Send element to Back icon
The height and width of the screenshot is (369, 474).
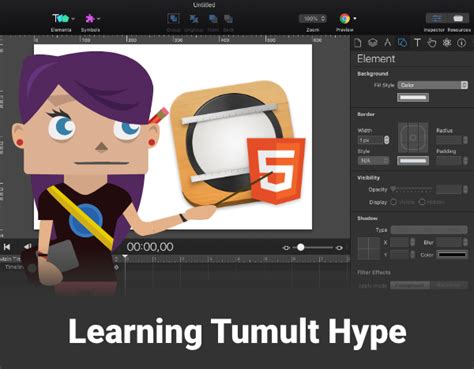228,19
